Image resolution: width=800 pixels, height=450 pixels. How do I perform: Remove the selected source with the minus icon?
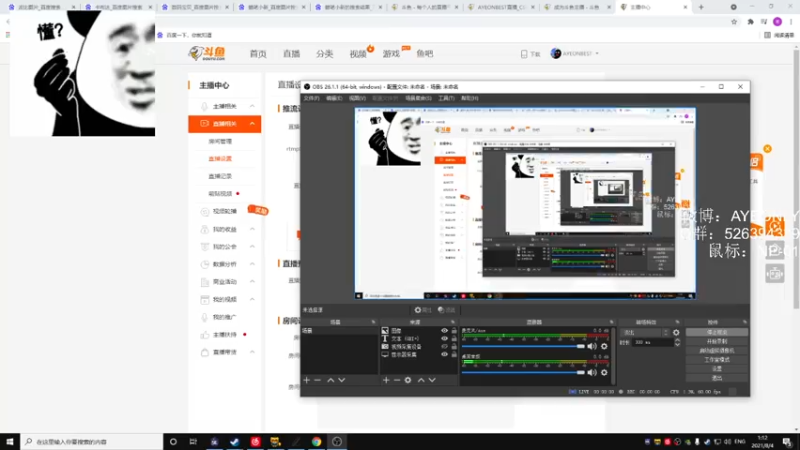(397, 380)
